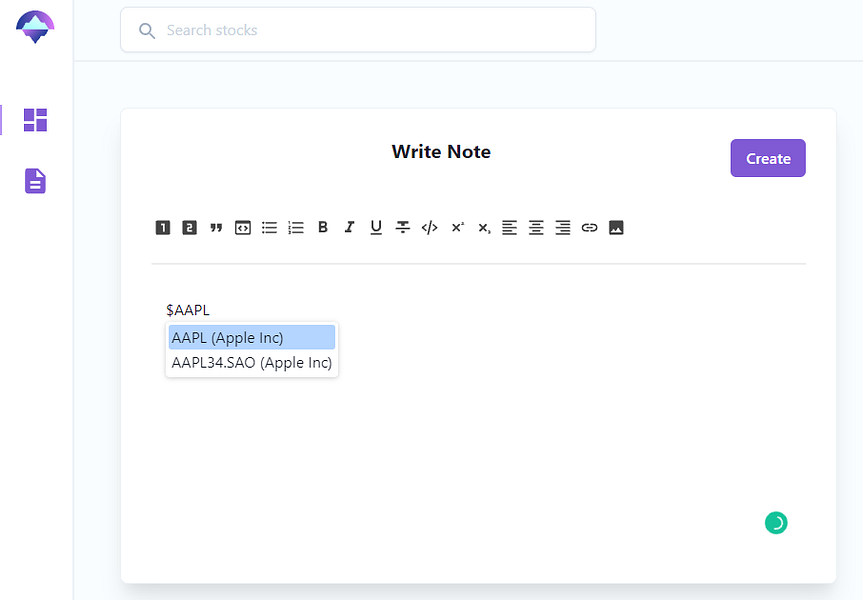Image resolution: width=863 pixels, height=600 pixels.
Task: Insert a code block
Action: click(243, 227)
